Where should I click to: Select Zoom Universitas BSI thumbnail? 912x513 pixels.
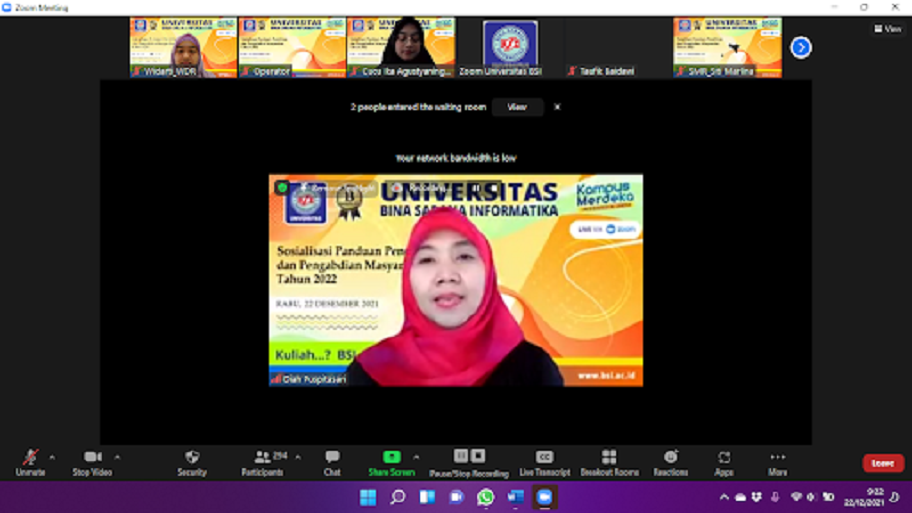pos(510,47)
